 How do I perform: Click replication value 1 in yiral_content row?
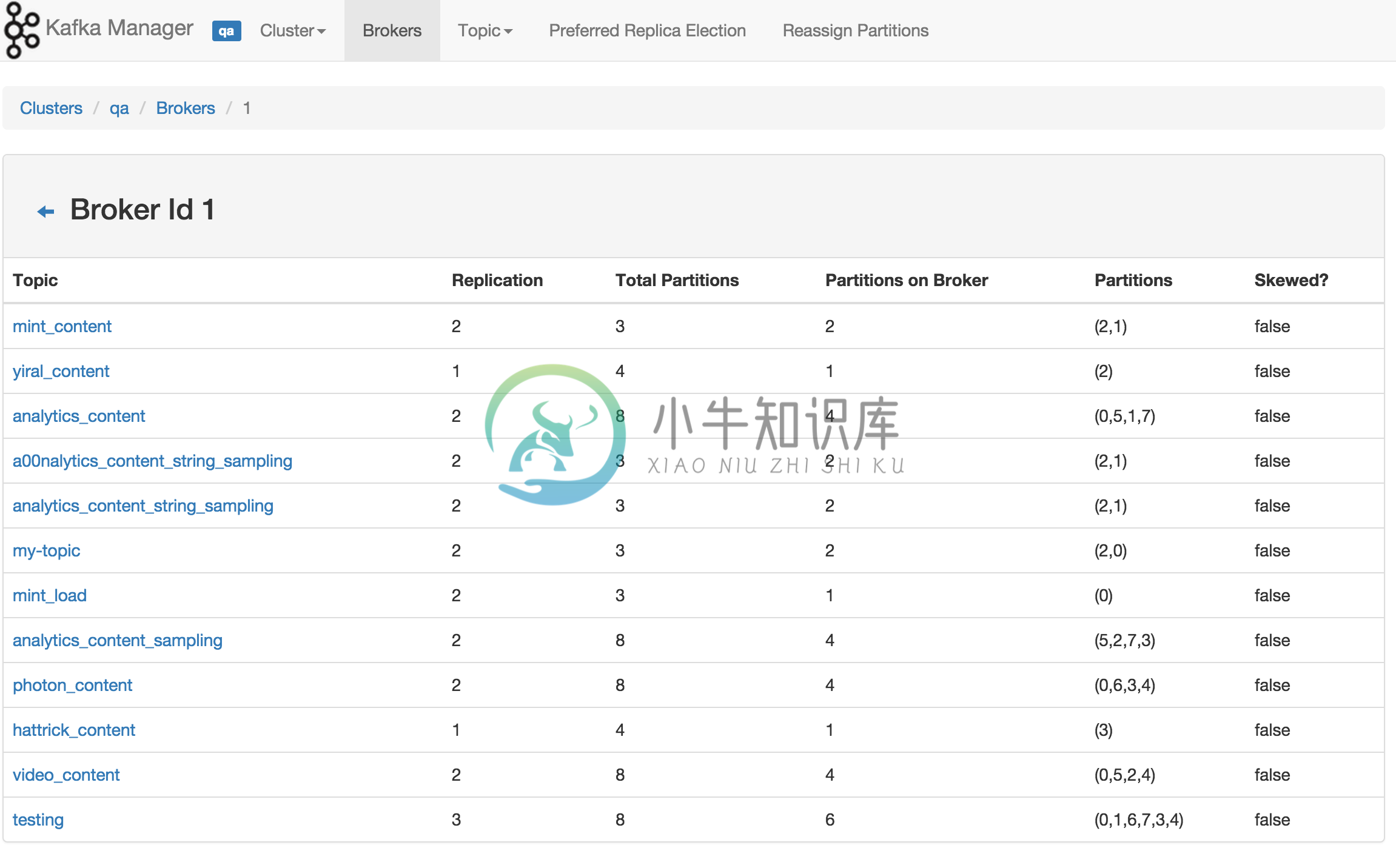click(456, 371)
